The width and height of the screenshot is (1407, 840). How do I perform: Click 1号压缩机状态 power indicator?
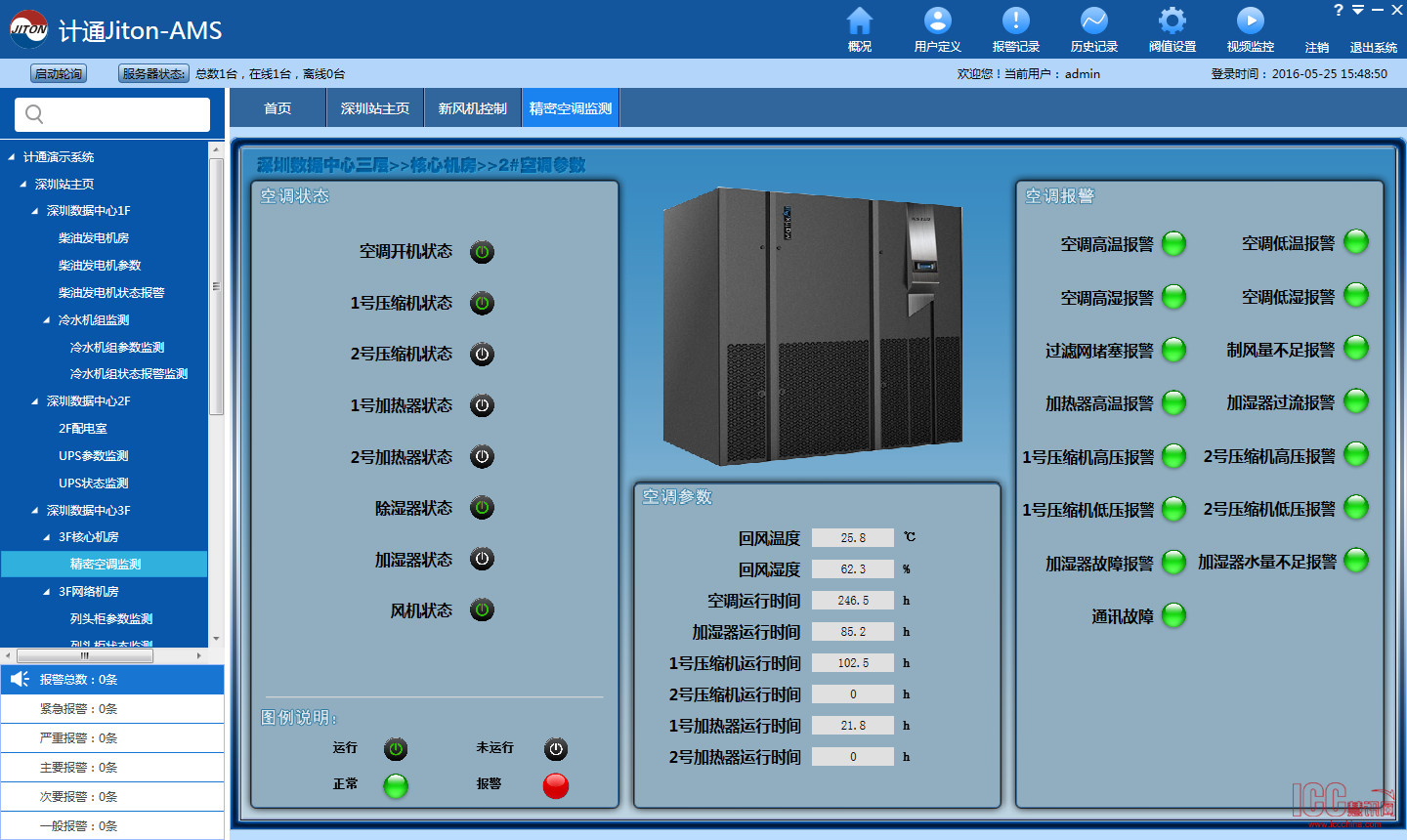482,303
